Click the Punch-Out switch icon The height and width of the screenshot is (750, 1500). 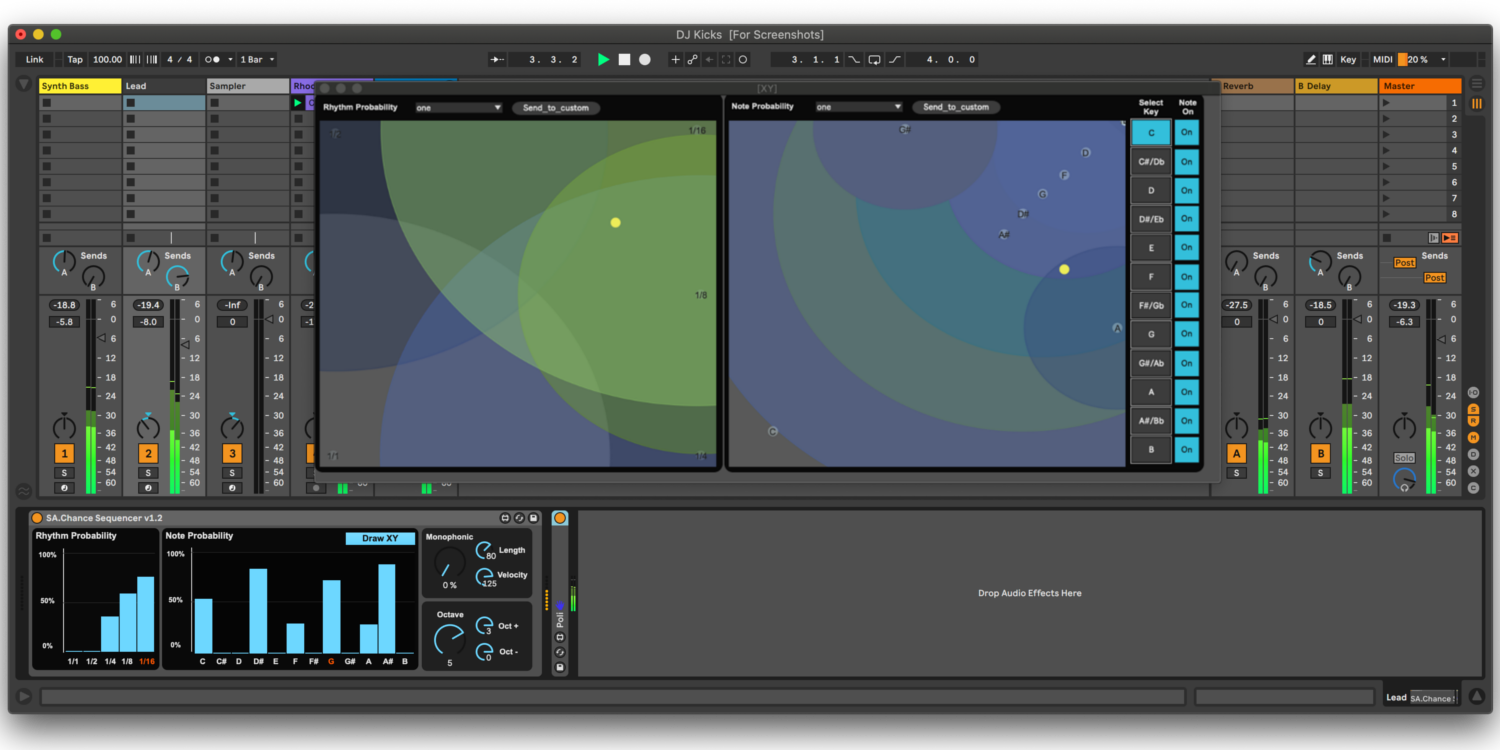[895, 60]
